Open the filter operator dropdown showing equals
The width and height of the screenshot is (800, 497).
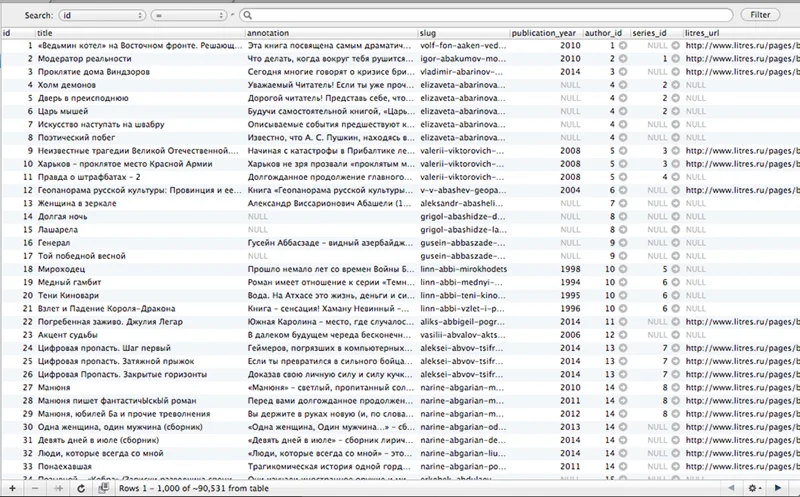click(189, 16)
